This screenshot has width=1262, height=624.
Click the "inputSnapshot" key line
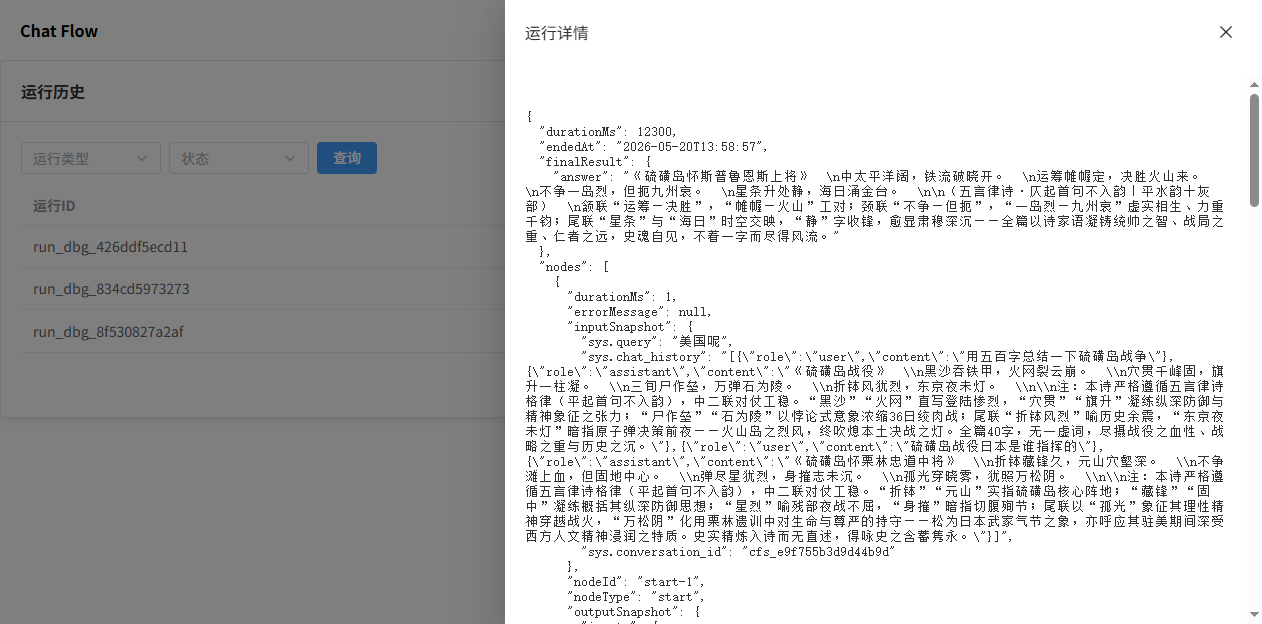[630, 326]
